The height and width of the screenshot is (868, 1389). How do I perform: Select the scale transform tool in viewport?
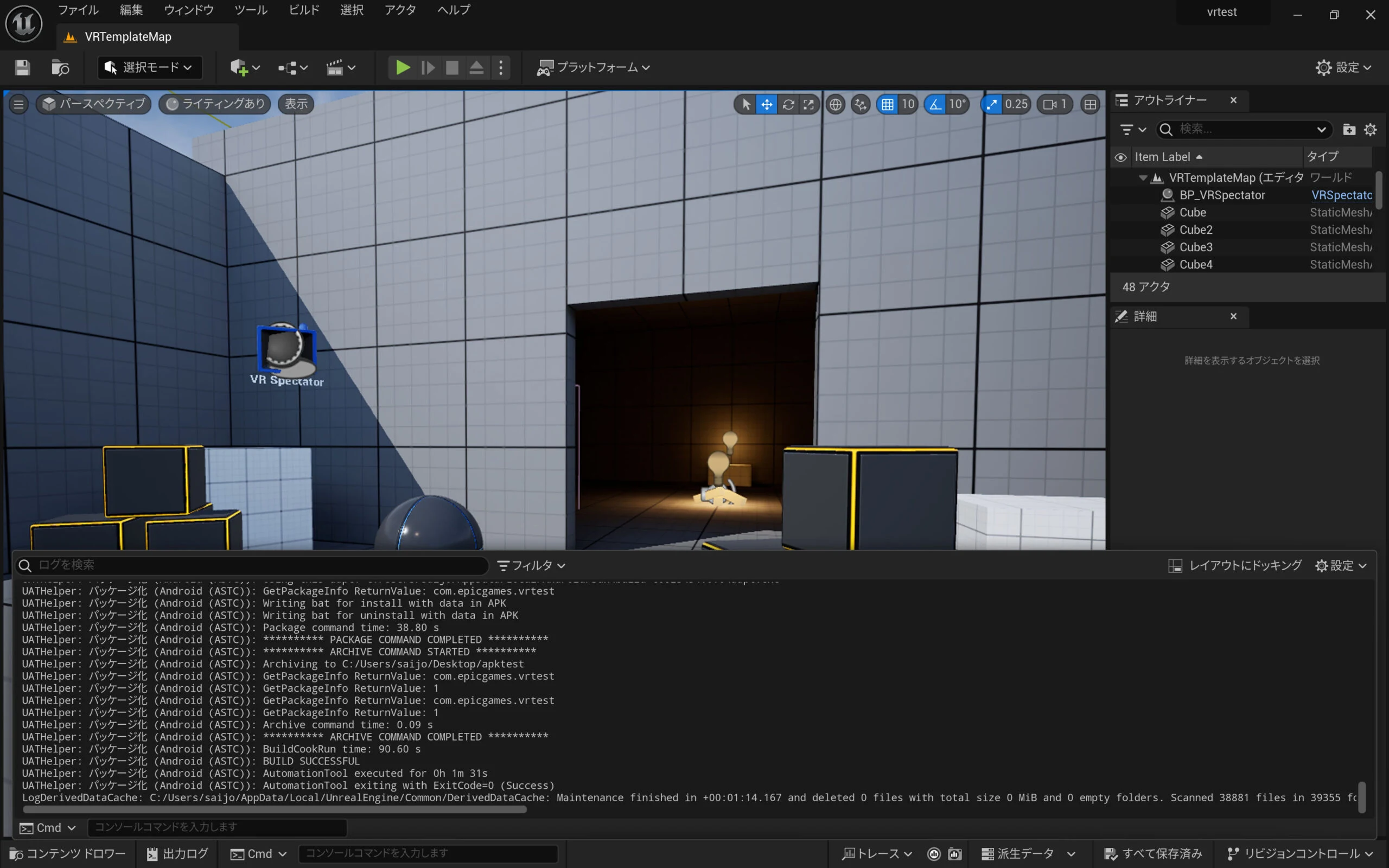[x=809, y=105]
